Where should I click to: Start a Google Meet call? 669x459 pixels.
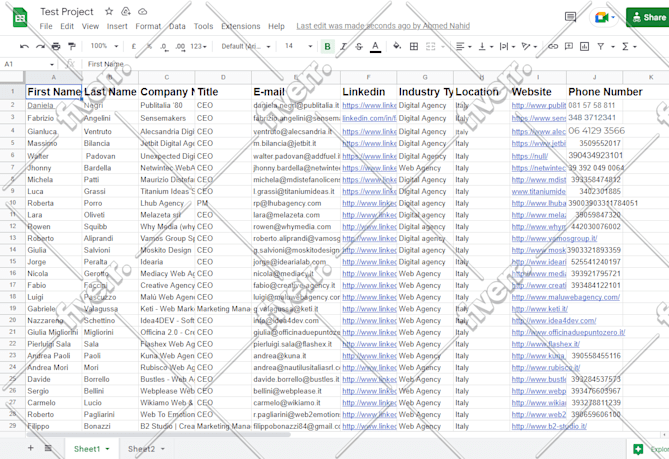(x=604, y=17)
